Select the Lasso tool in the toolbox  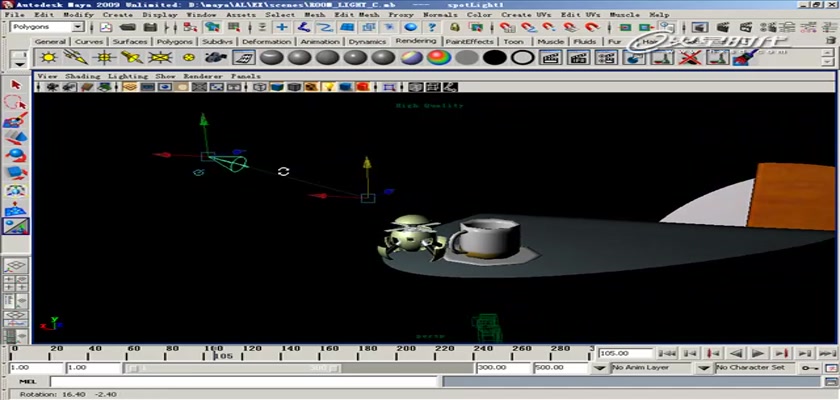click(15, 103)
